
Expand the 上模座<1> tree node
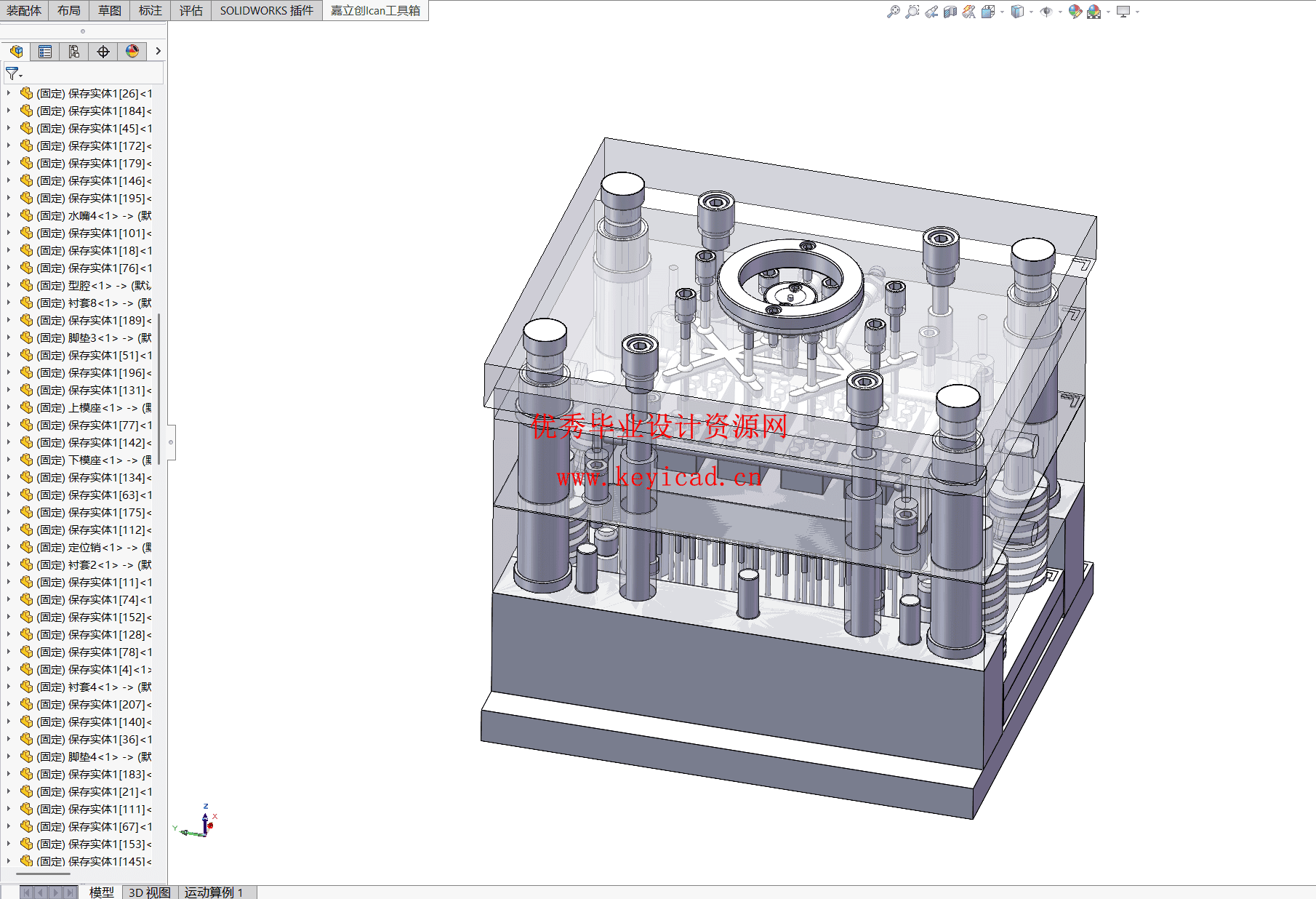[8, 407]
